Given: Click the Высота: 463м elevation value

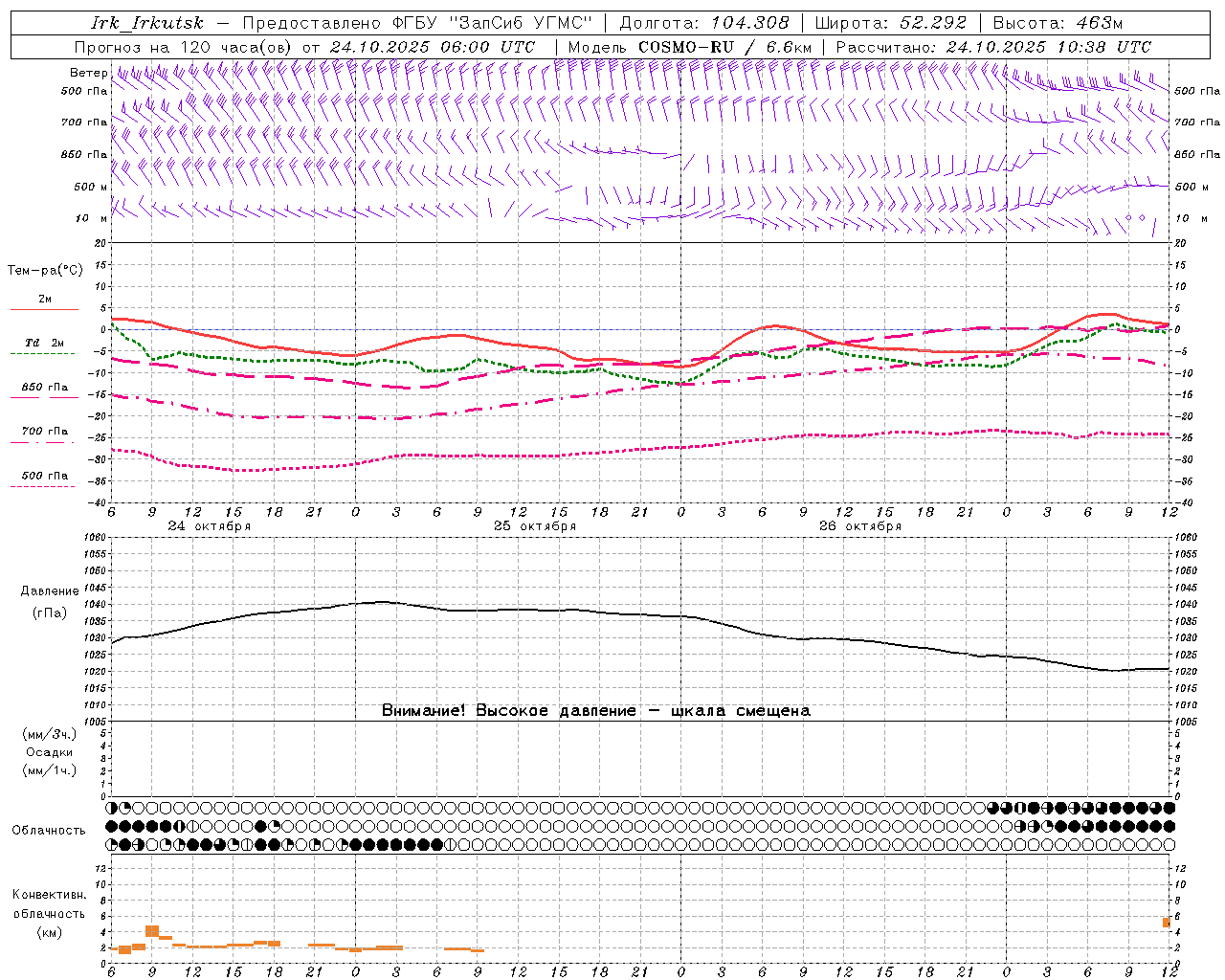Looking at the screenshot, I should coord(1058,23).
